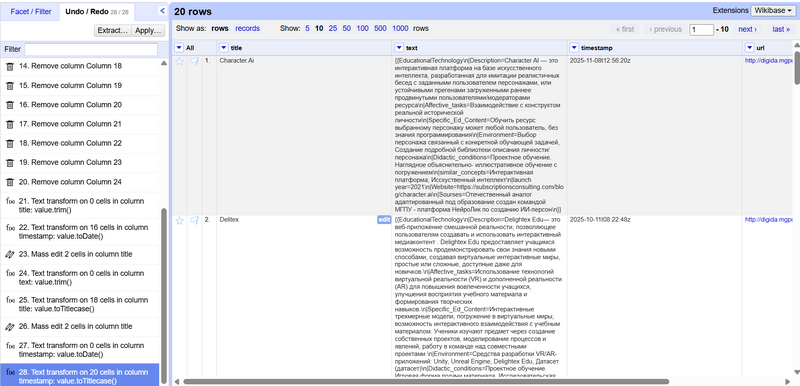Select history step 19 trash icon
Image resolution: width=800 pixels, height=386 pixels.
(x=10, y=163)
